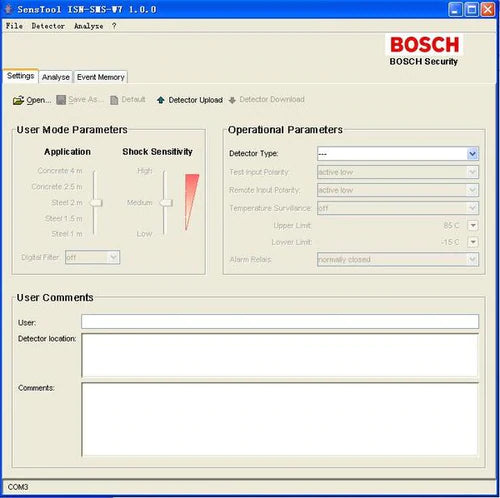Click the Detector Upload button label
500x498 pixels.
point(196,100)
